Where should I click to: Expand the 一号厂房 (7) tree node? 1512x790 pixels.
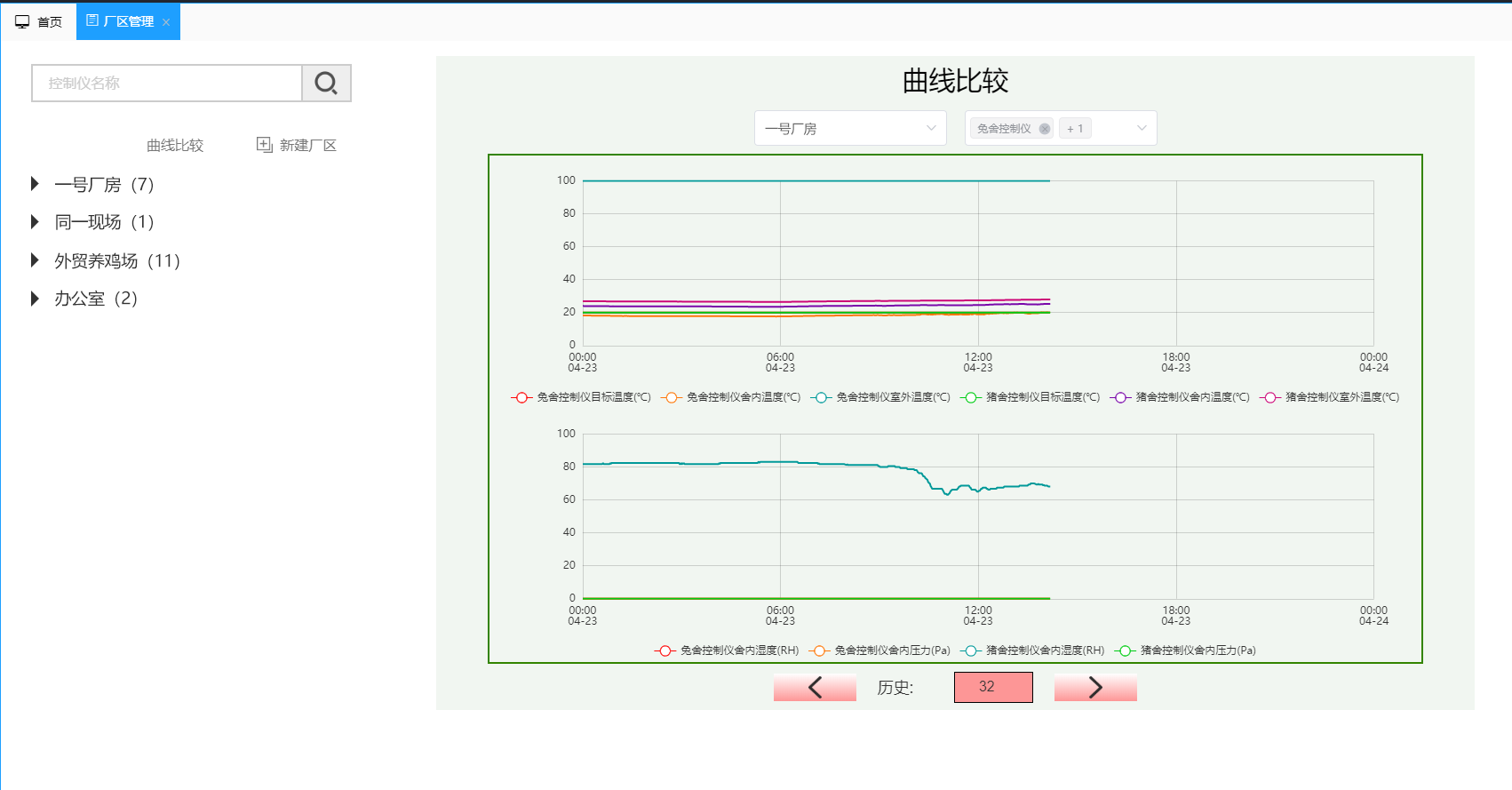[35, 184]
